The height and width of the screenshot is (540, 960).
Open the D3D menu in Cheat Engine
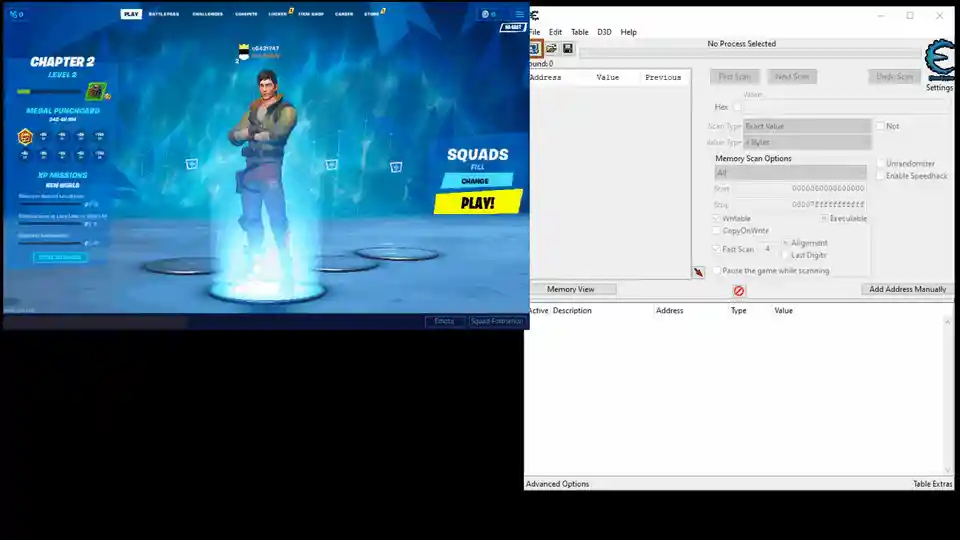click(604, 32)
